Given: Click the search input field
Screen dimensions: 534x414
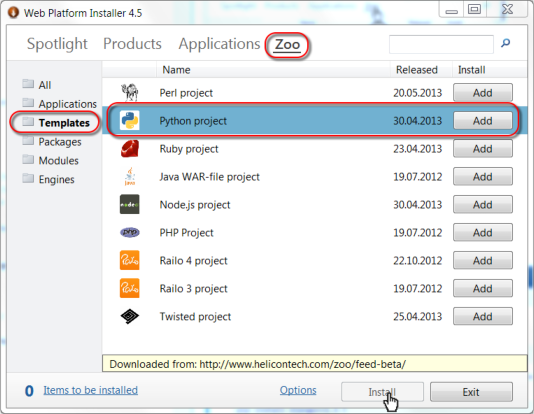Looking at the screenshot, I should [441, 44].
